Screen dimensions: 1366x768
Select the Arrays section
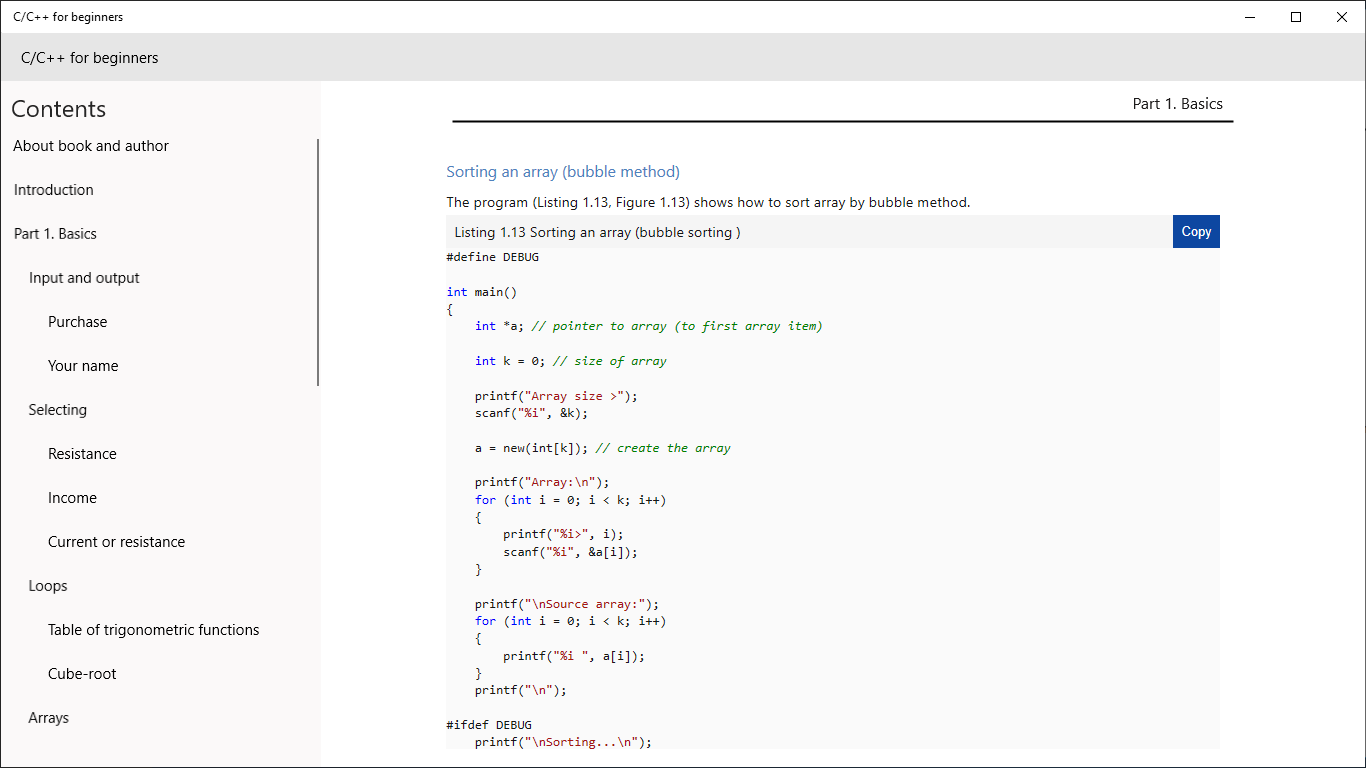pyautogui.click(x=47, y=717)
